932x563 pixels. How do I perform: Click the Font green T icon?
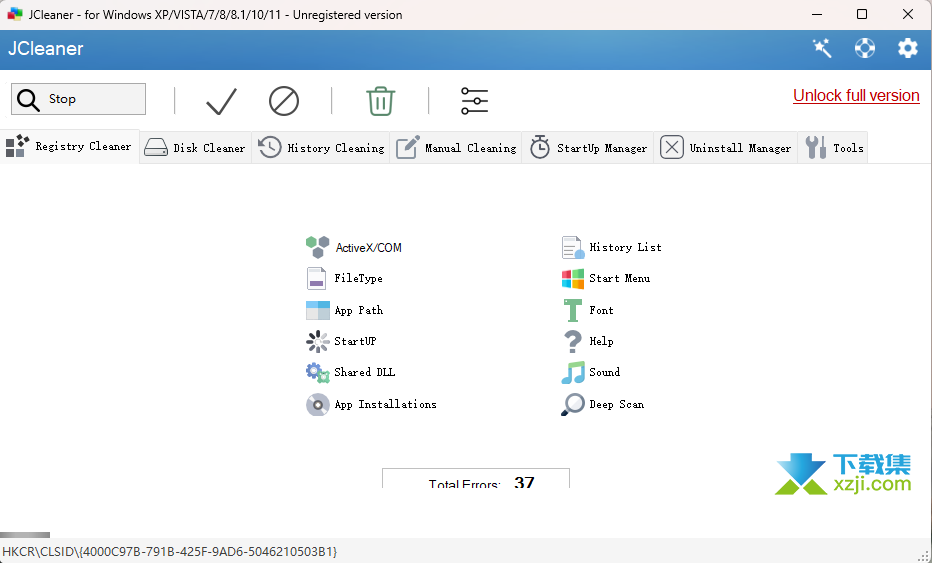tap(573, 310)
